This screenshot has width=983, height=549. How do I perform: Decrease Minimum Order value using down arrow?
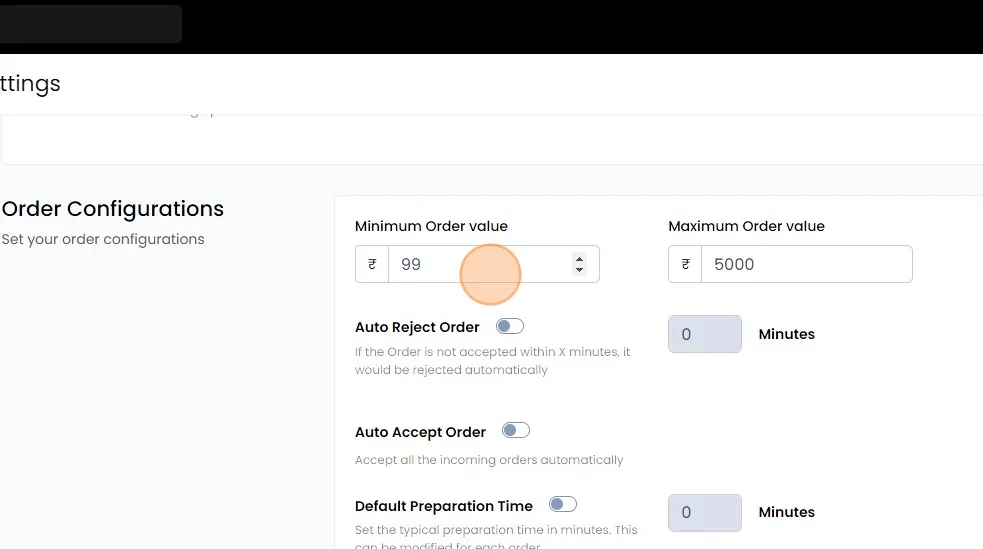(579, 270)
